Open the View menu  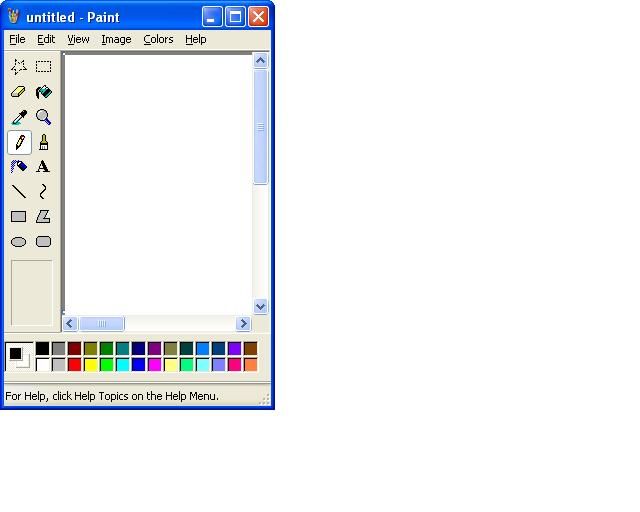pyautogui.click(x=78, y=39)
